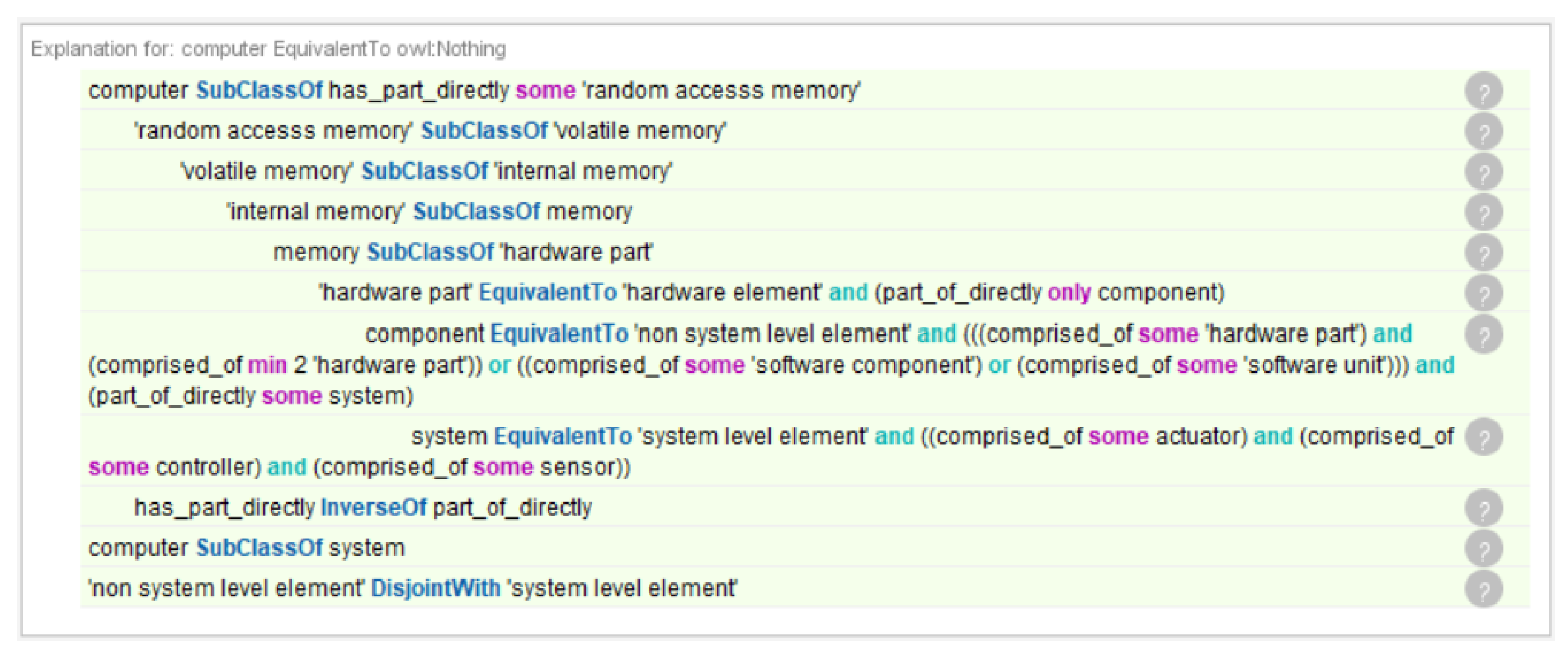Click help icon for volatile memory SubClassOf row
The width and height of the screenshot is (1568, 650).
coord(1484,172)
